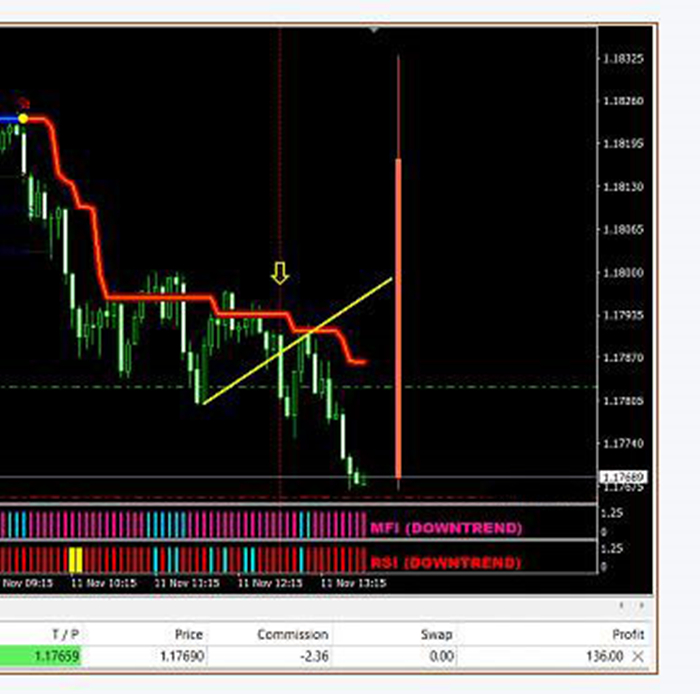
Task: Sort trades by the T / P column
Action: 65,635
